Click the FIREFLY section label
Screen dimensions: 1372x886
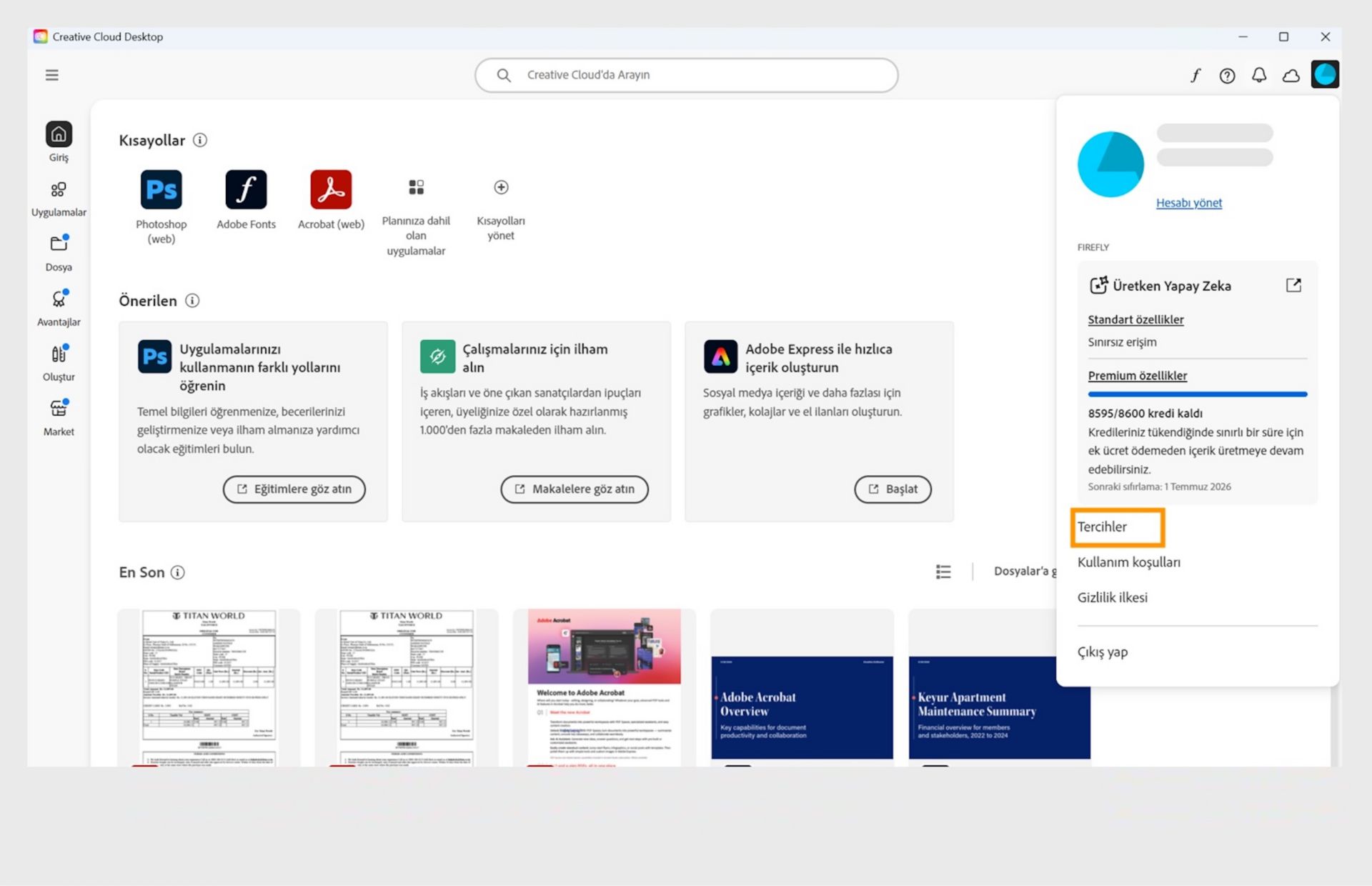click(x=1093, y=247)
